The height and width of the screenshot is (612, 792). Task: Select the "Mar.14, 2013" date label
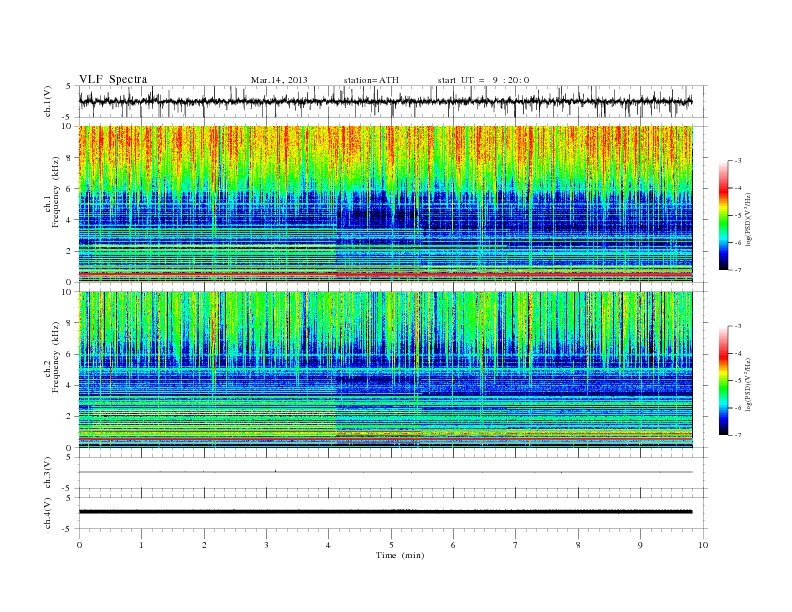click(x=279, y=80)
